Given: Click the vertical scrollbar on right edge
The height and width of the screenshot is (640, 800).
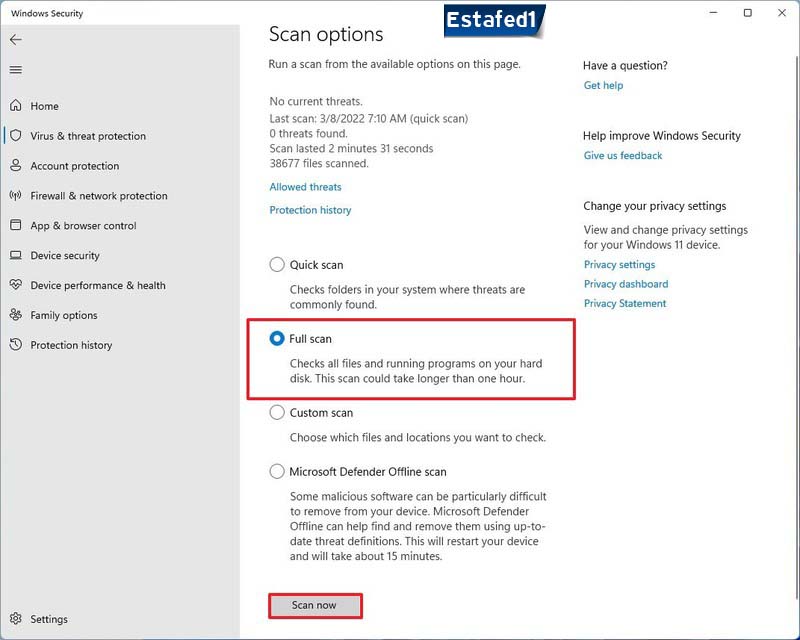Looking at the screenshot, I should [797, 327].
